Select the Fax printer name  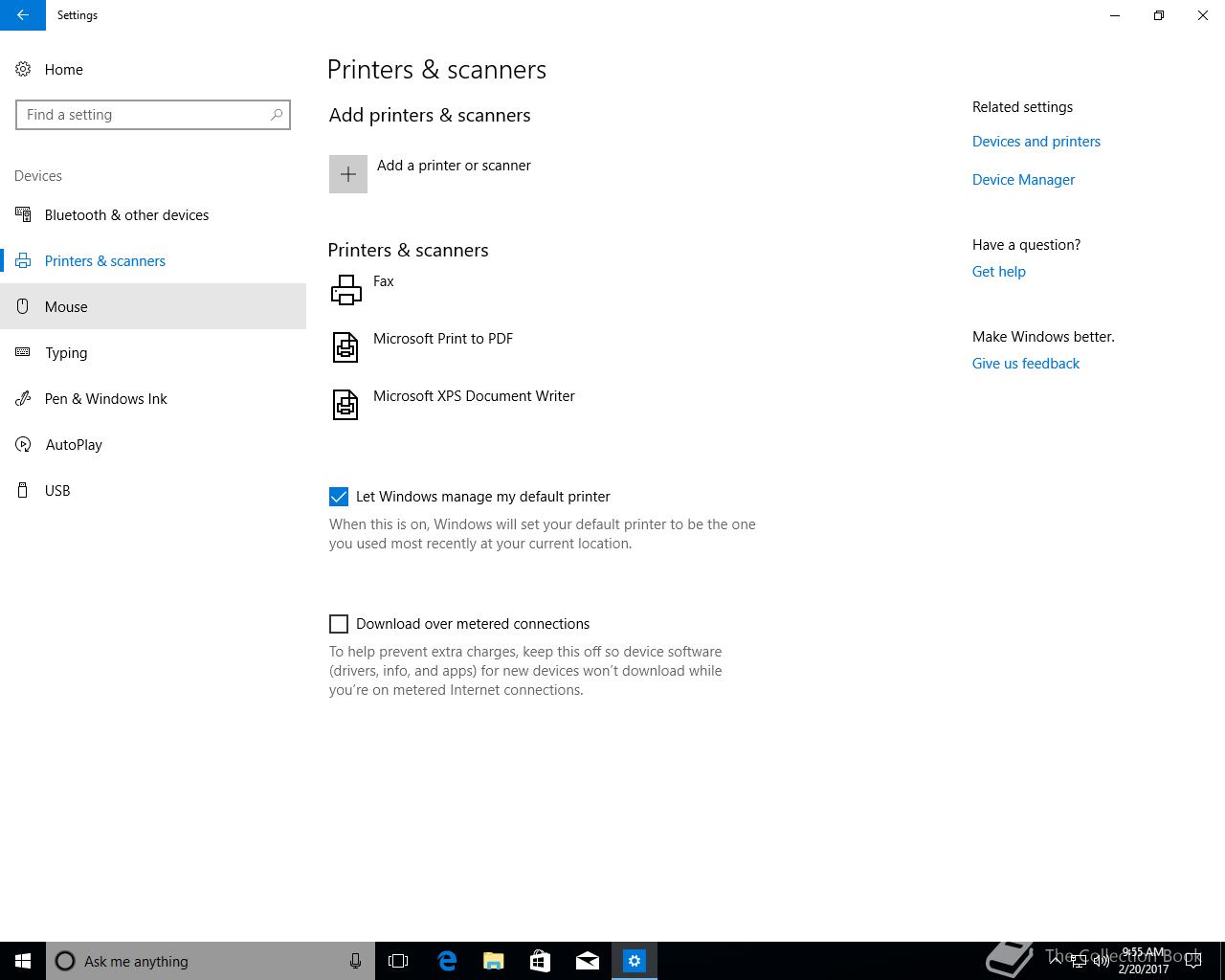[x=384, y=281]
